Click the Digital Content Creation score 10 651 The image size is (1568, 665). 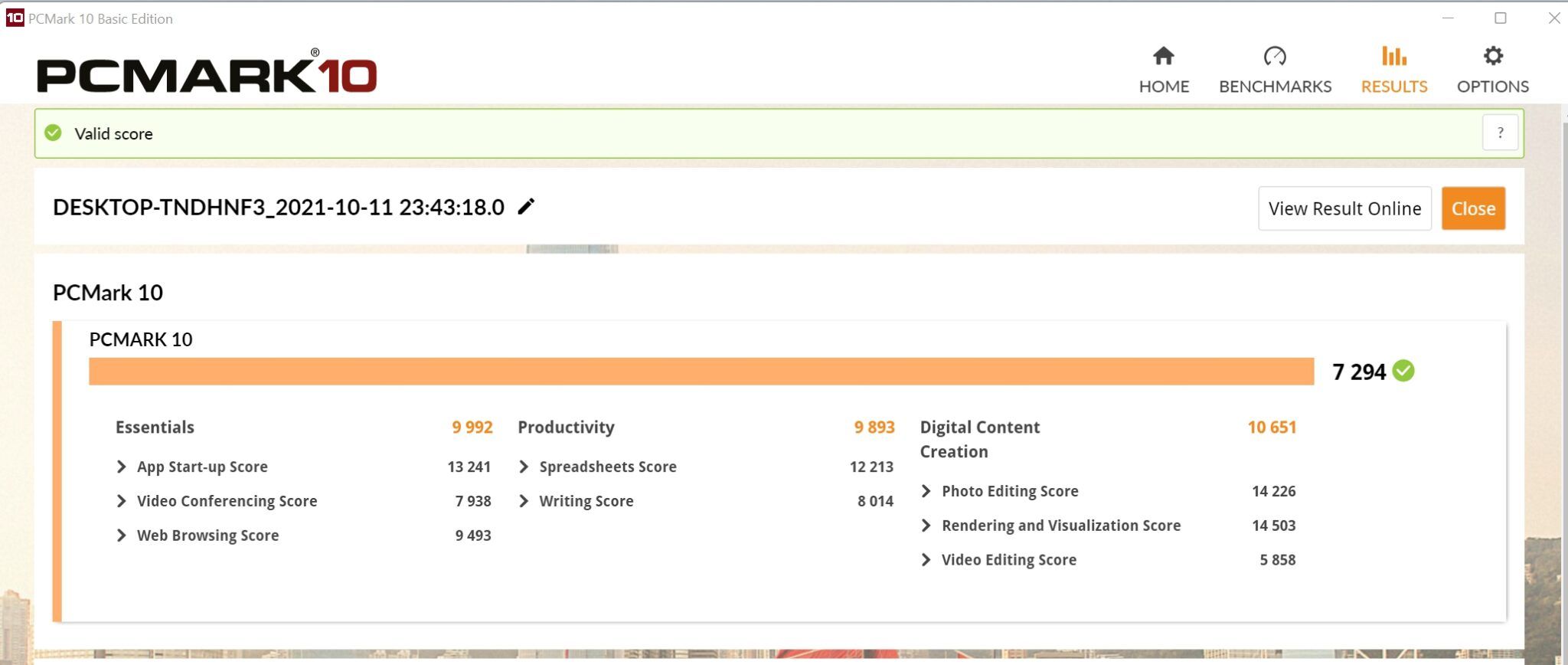pyautogui.click(x=1272, y=427)
